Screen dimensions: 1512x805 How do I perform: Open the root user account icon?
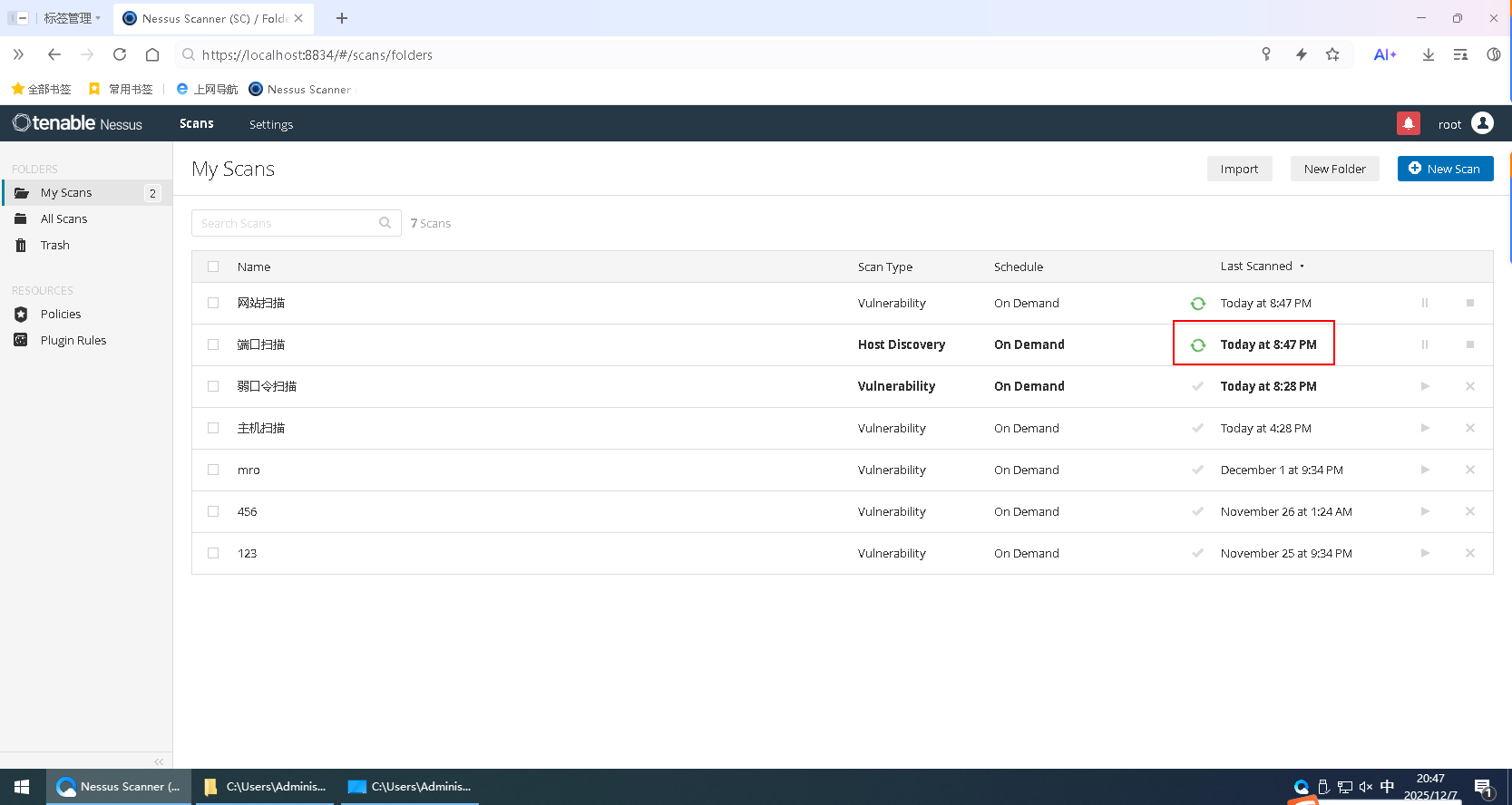point(1482,123)
